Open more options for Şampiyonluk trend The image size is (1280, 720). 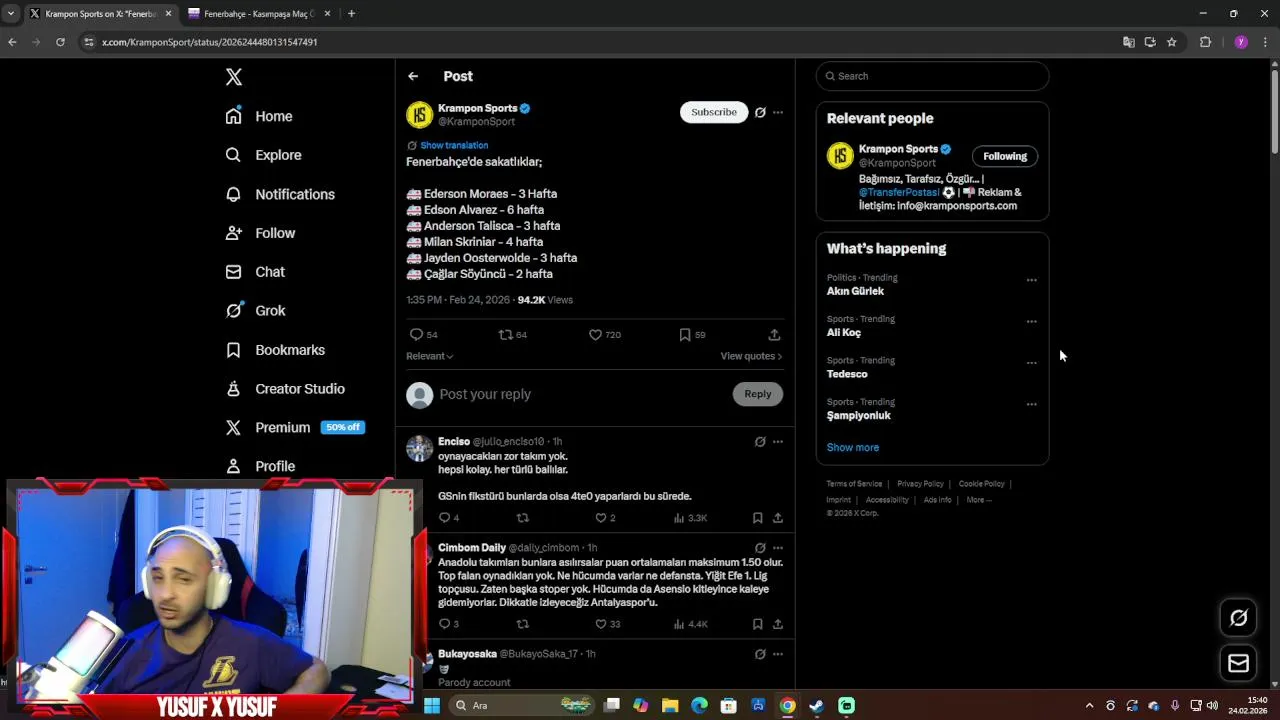pos(1031,405)
